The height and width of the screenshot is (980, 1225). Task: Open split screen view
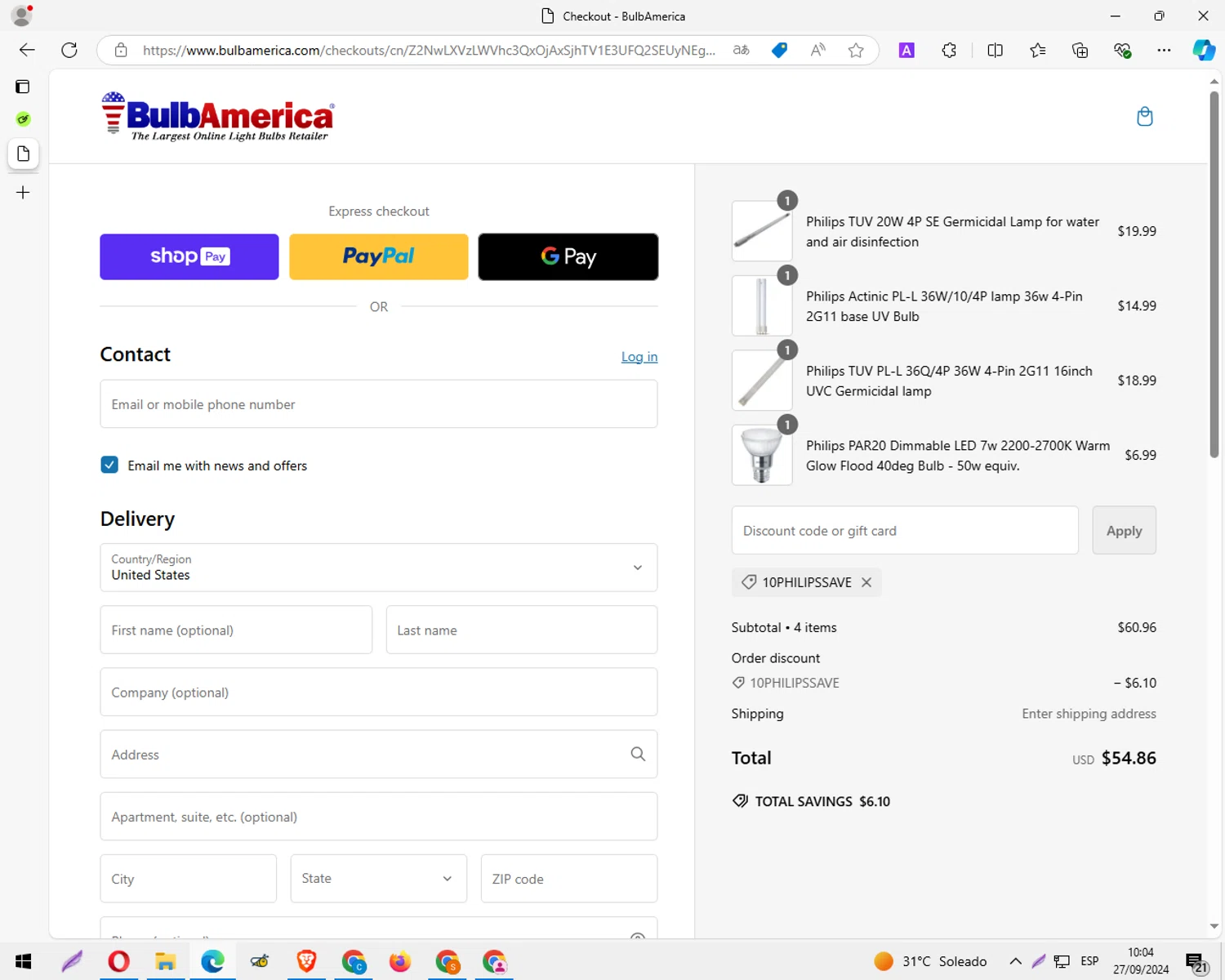click(x=995, y=50)
